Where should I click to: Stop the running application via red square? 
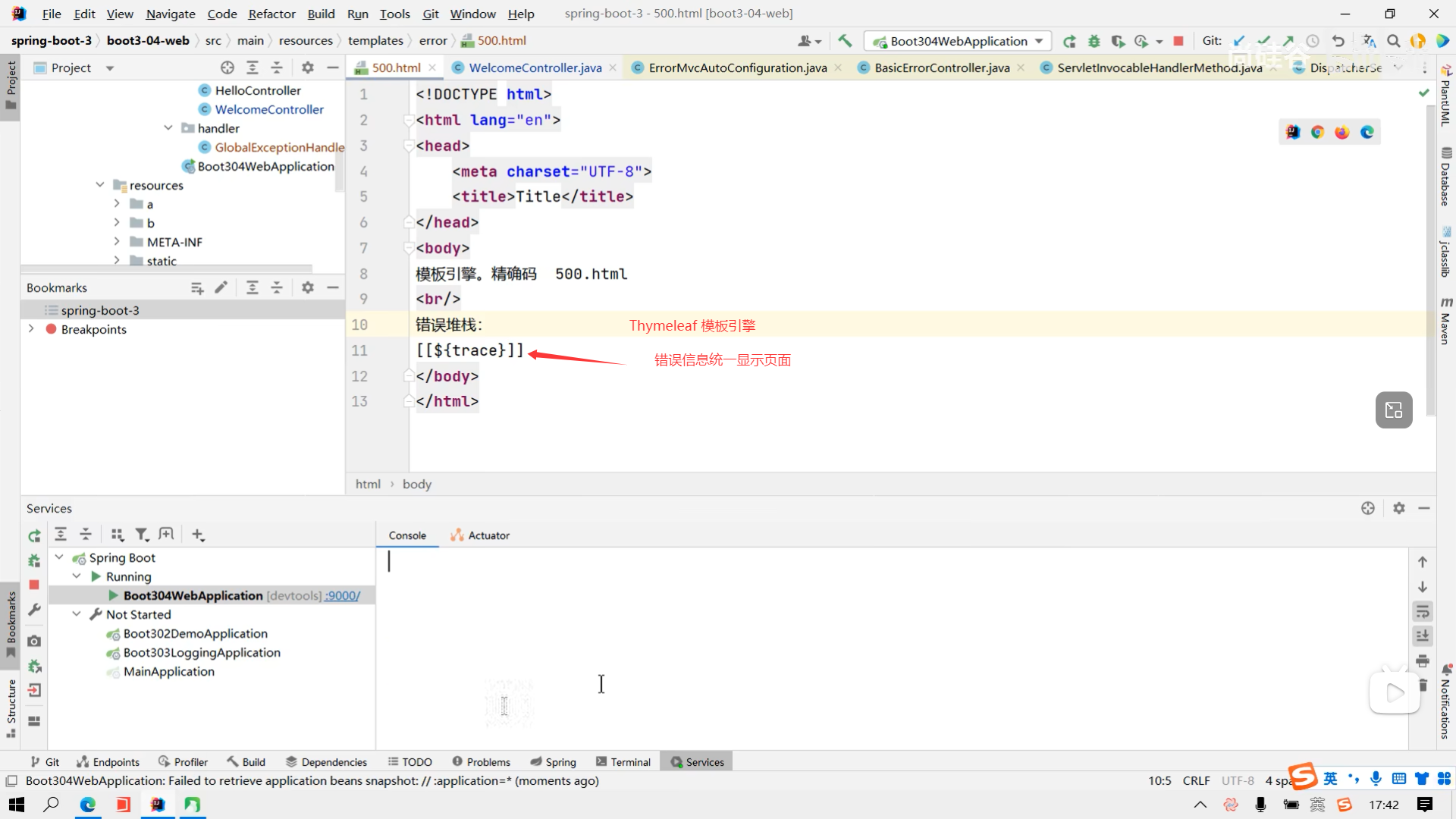point(1178,41)
